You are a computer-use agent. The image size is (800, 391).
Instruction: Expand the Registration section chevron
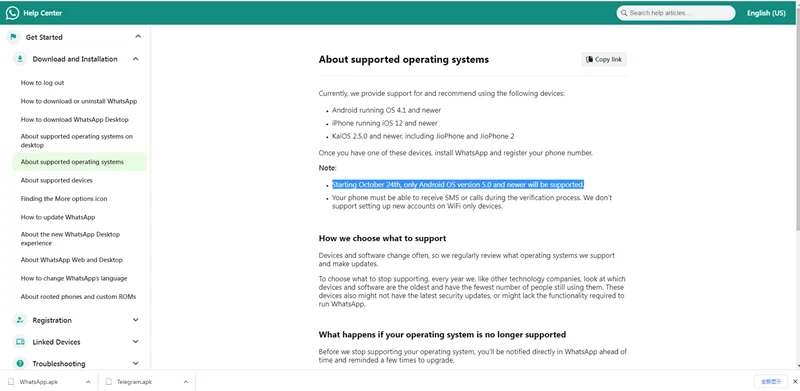pos(135,320)
